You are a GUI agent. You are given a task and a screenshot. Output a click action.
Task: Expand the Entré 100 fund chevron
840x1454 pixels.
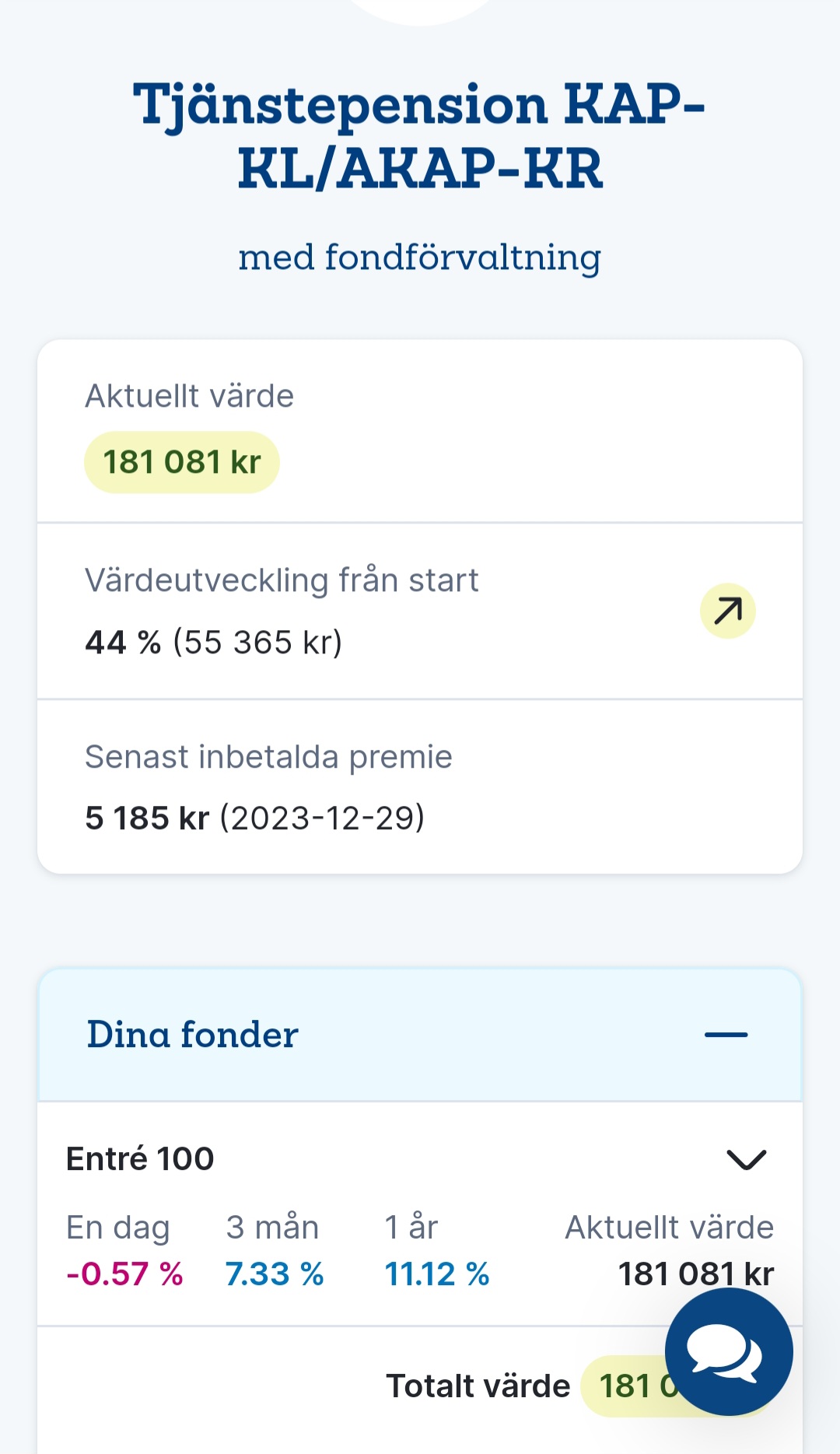tap(746, 1159)
